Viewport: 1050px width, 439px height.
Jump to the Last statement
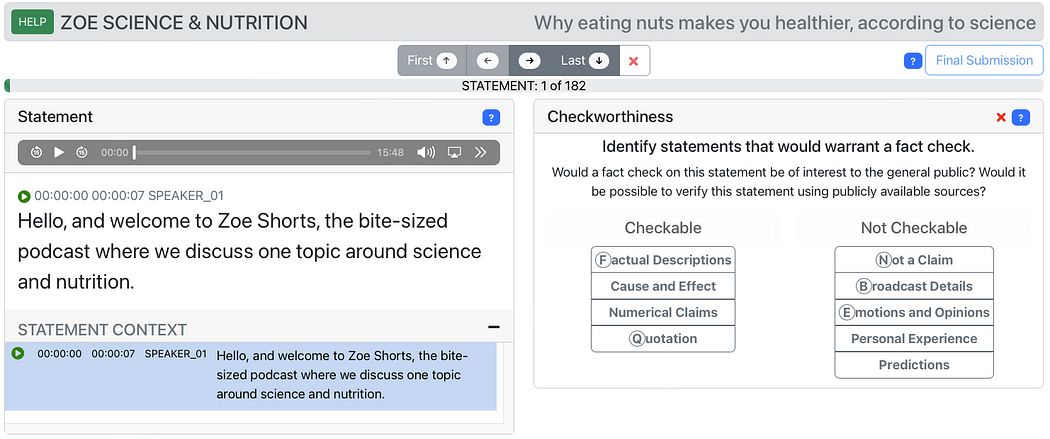click(x=585, y=61)
